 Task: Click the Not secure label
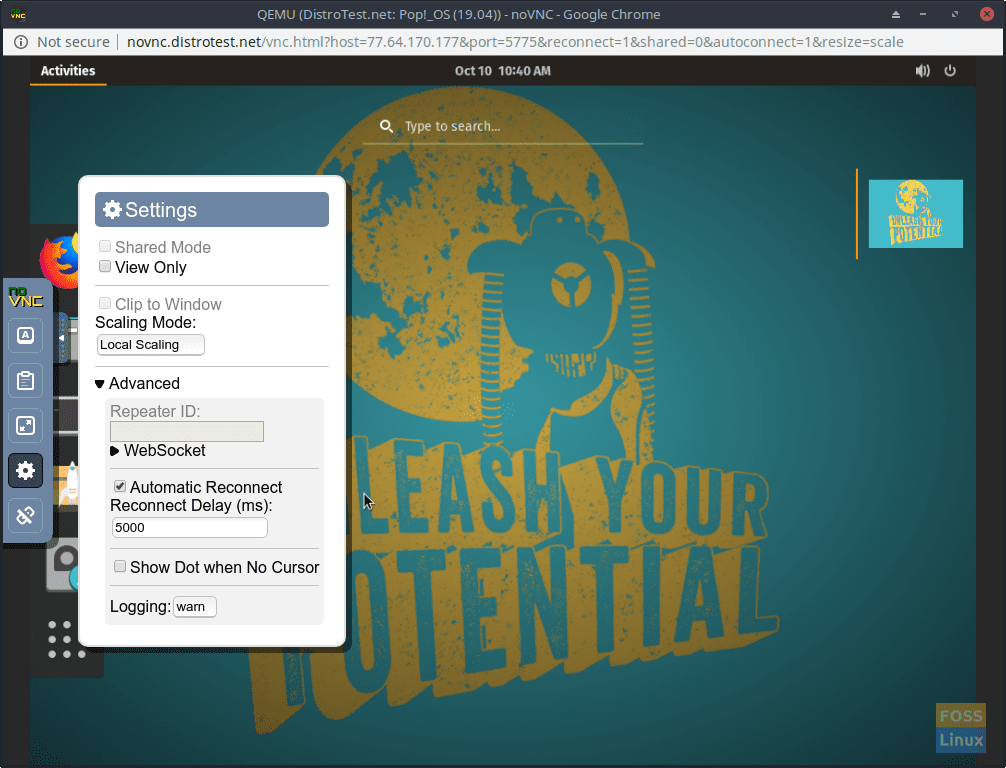(73, 42)
